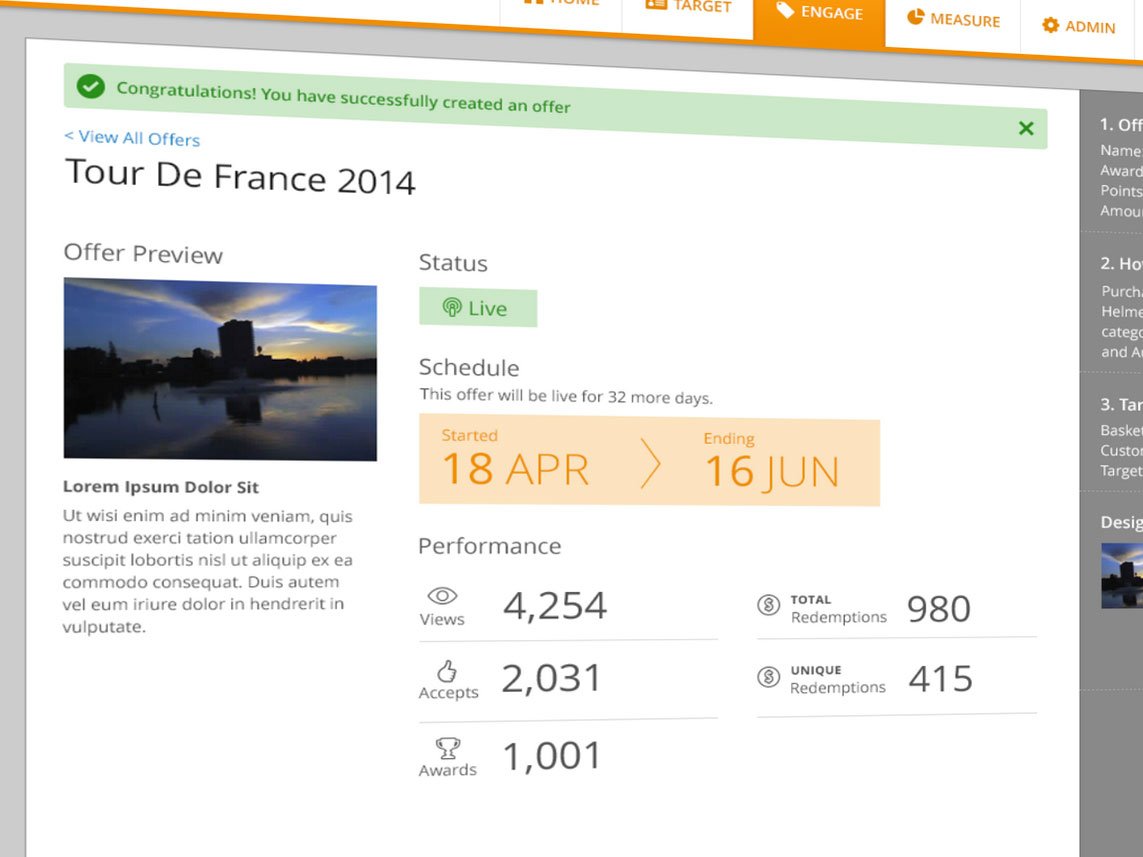
Task: Switch to the Measure tab
Action: 953,19
